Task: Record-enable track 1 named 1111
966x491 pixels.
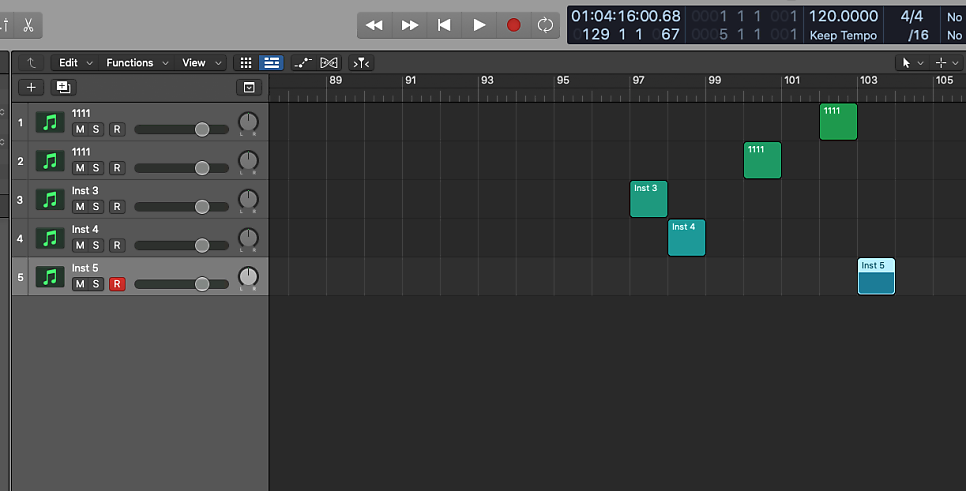Action: coord(117,129)
